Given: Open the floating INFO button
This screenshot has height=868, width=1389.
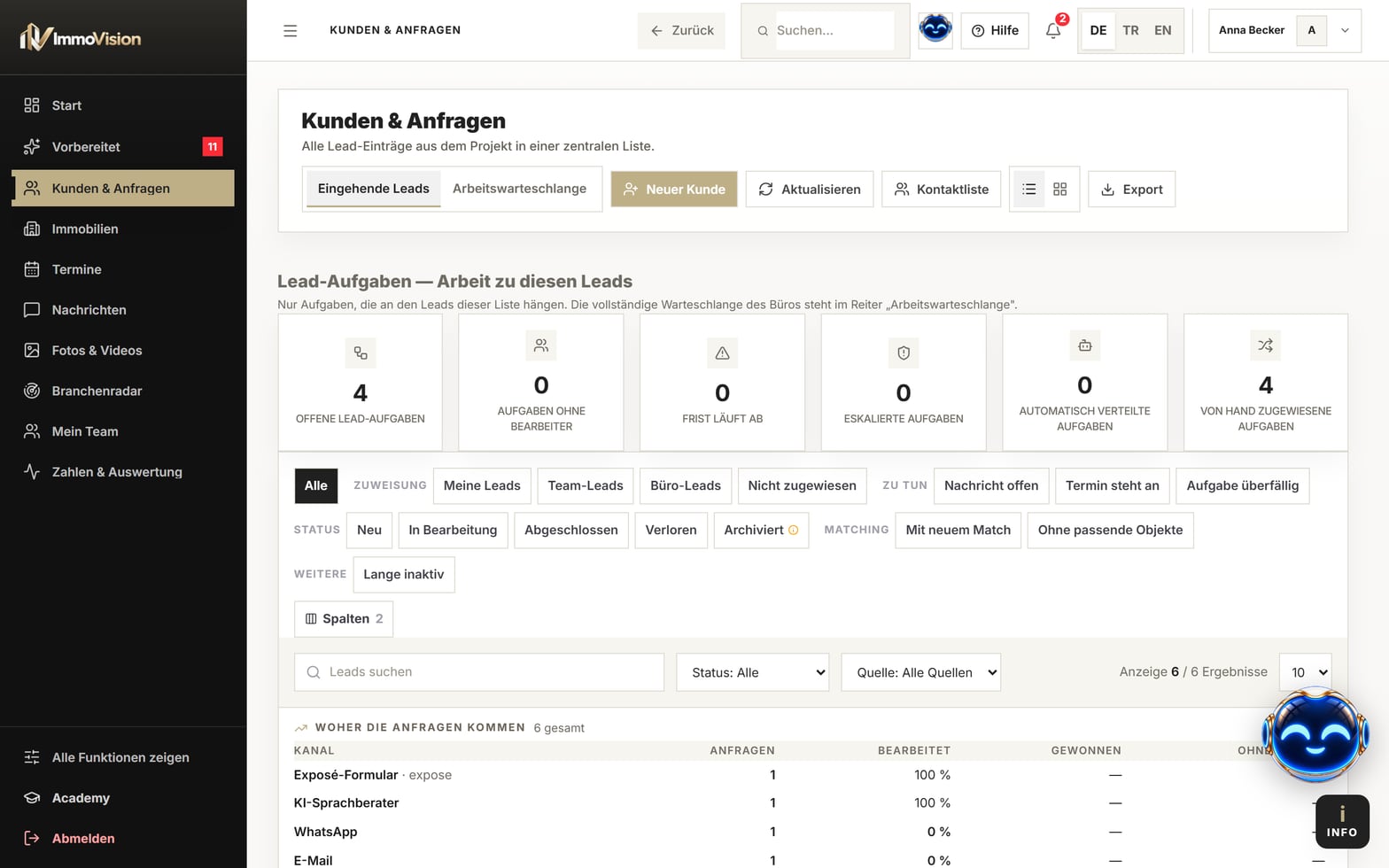Looking at the screenshot, I should click(1342, 822).
